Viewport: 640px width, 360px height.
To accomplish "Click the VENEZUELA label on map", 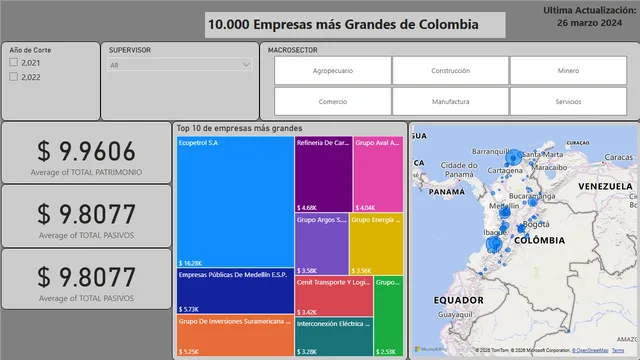I will coord(605,187).
